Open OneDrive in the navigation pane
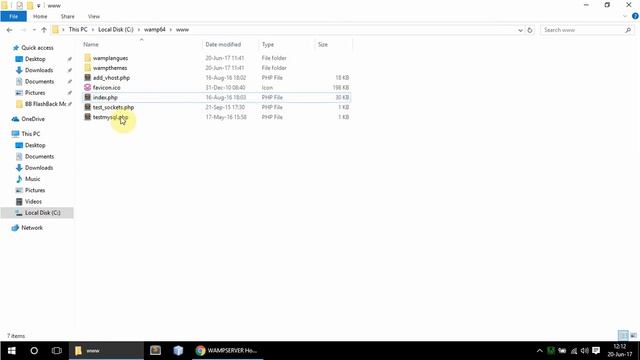This screenshot has width=640, height=360. [x=33, y=119]
